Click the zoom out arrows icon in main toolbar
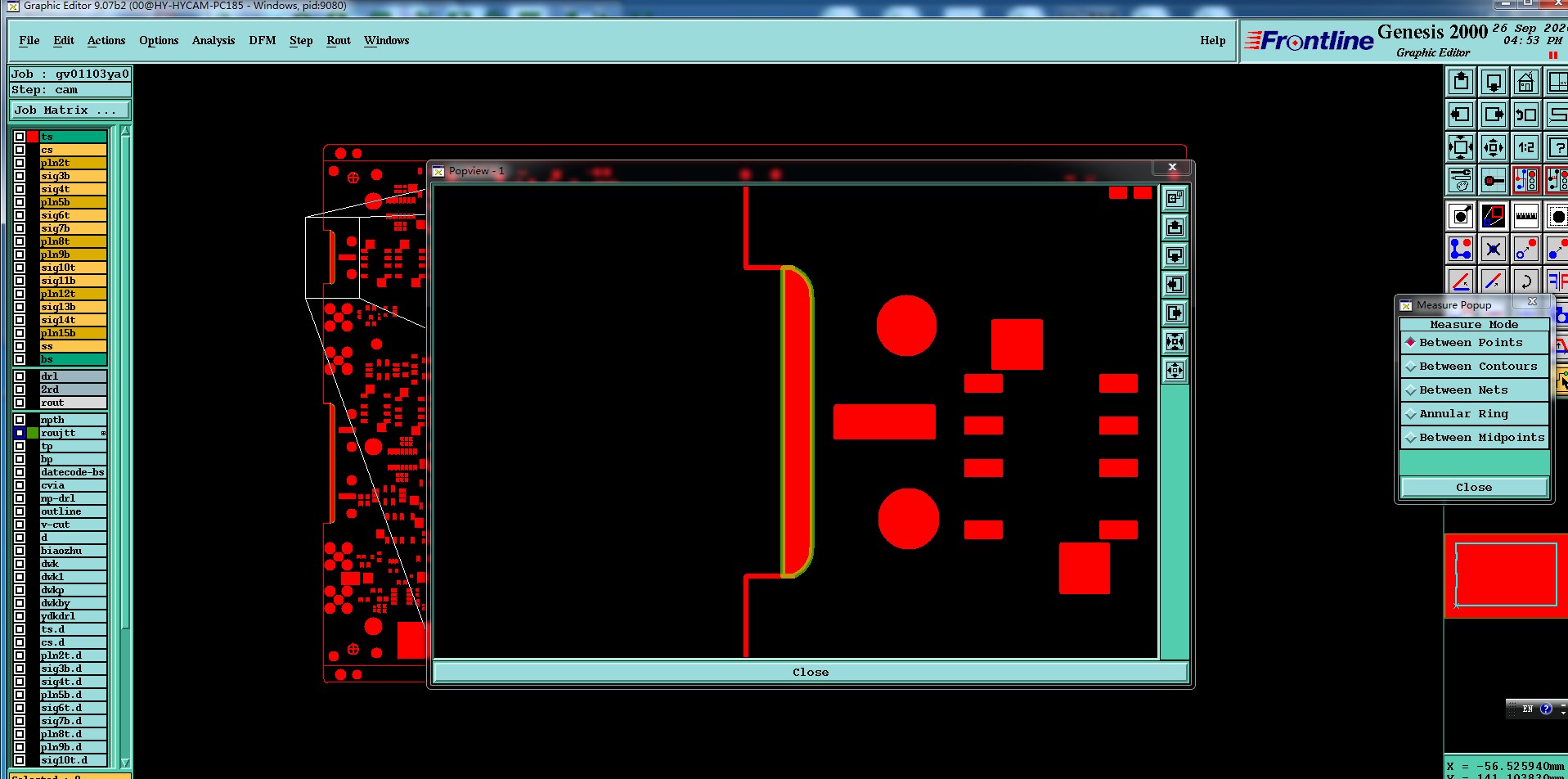The width and height of the screenshot is (1568, 779). [x=1494, y=147]
